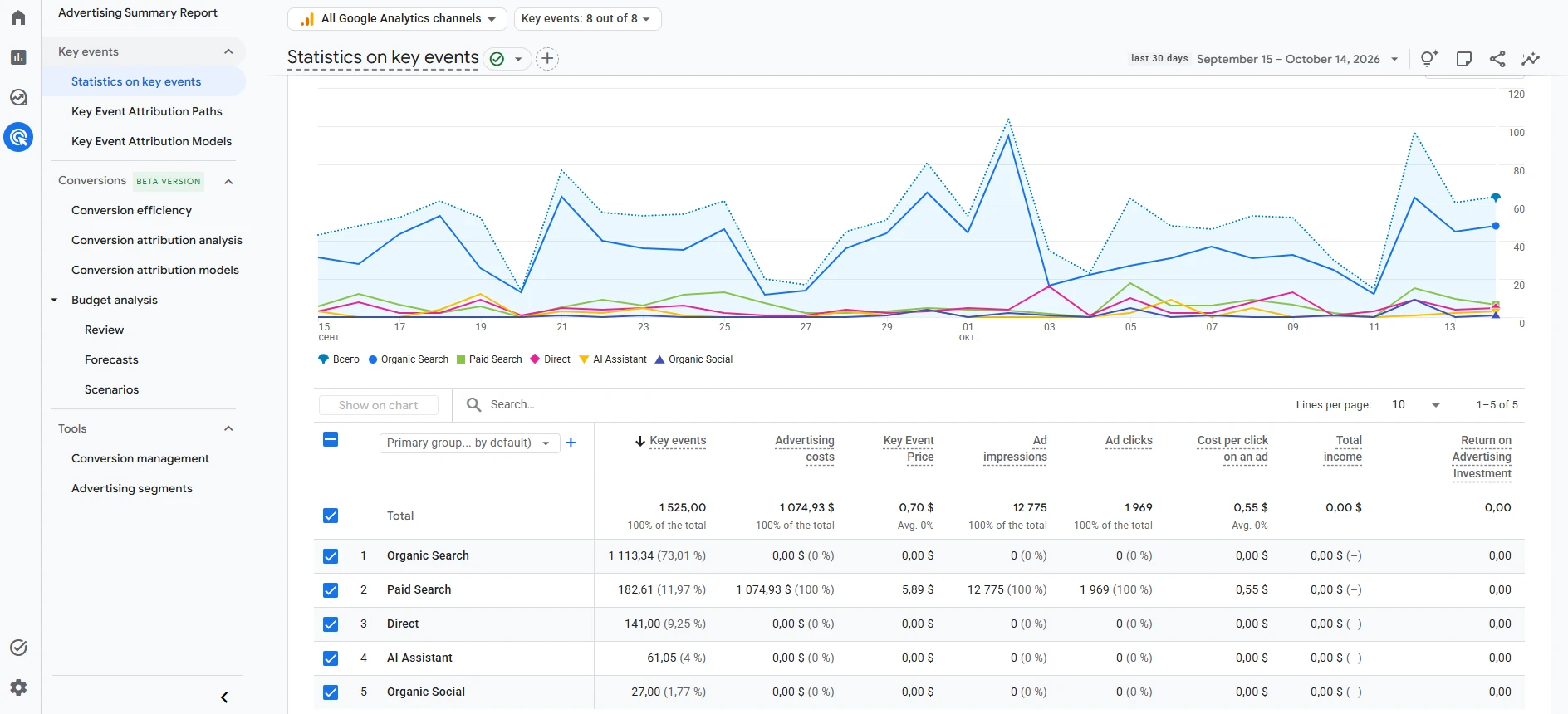
Task: Open the Reports bar-chart icon in left rail
Action: click(x=18, y=57)
